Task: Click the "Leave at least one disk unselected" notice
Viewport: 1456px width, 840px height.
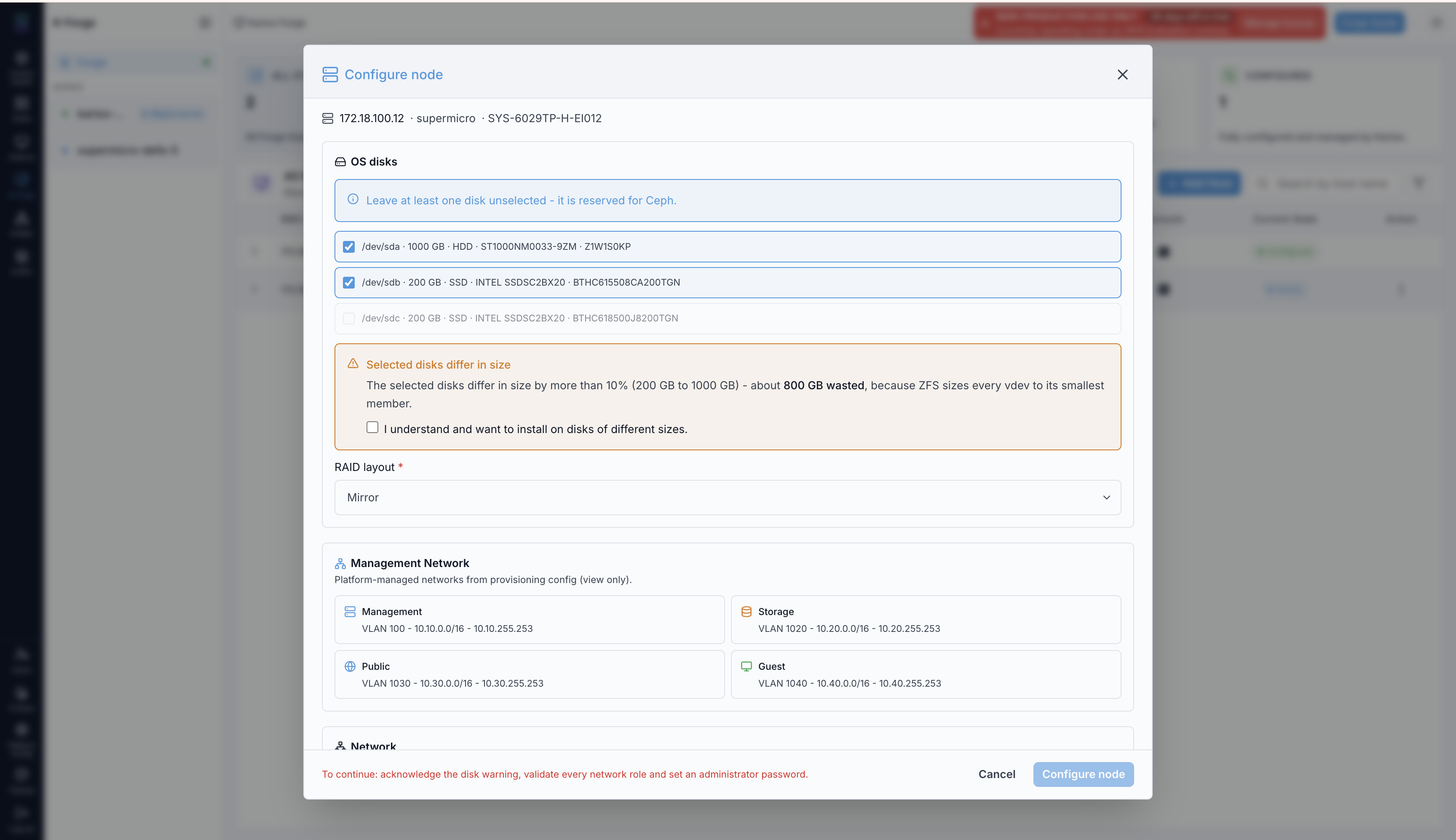Action: (x=728, y=200)
